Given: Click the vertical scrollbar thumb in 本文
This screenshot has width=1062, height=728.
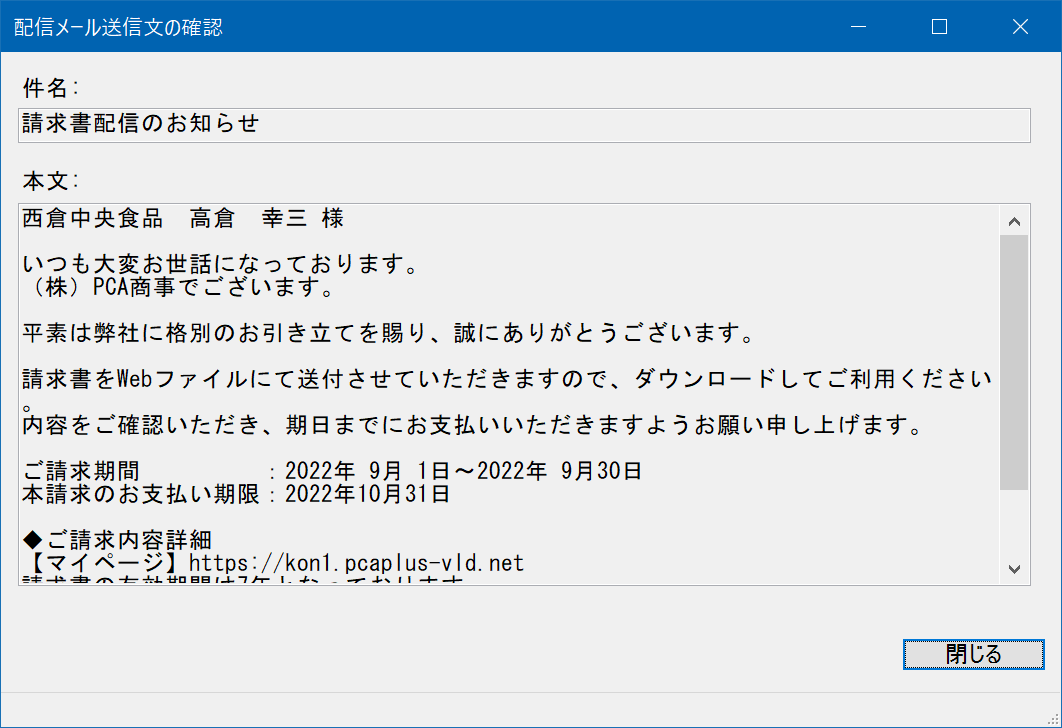Looking at the screenshot, I should pyautogui.click(x=1014, y=362).
